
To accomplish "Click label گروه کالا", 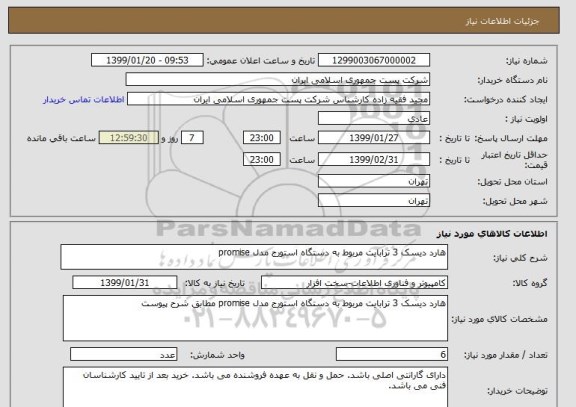I will [x=530, y=283].
